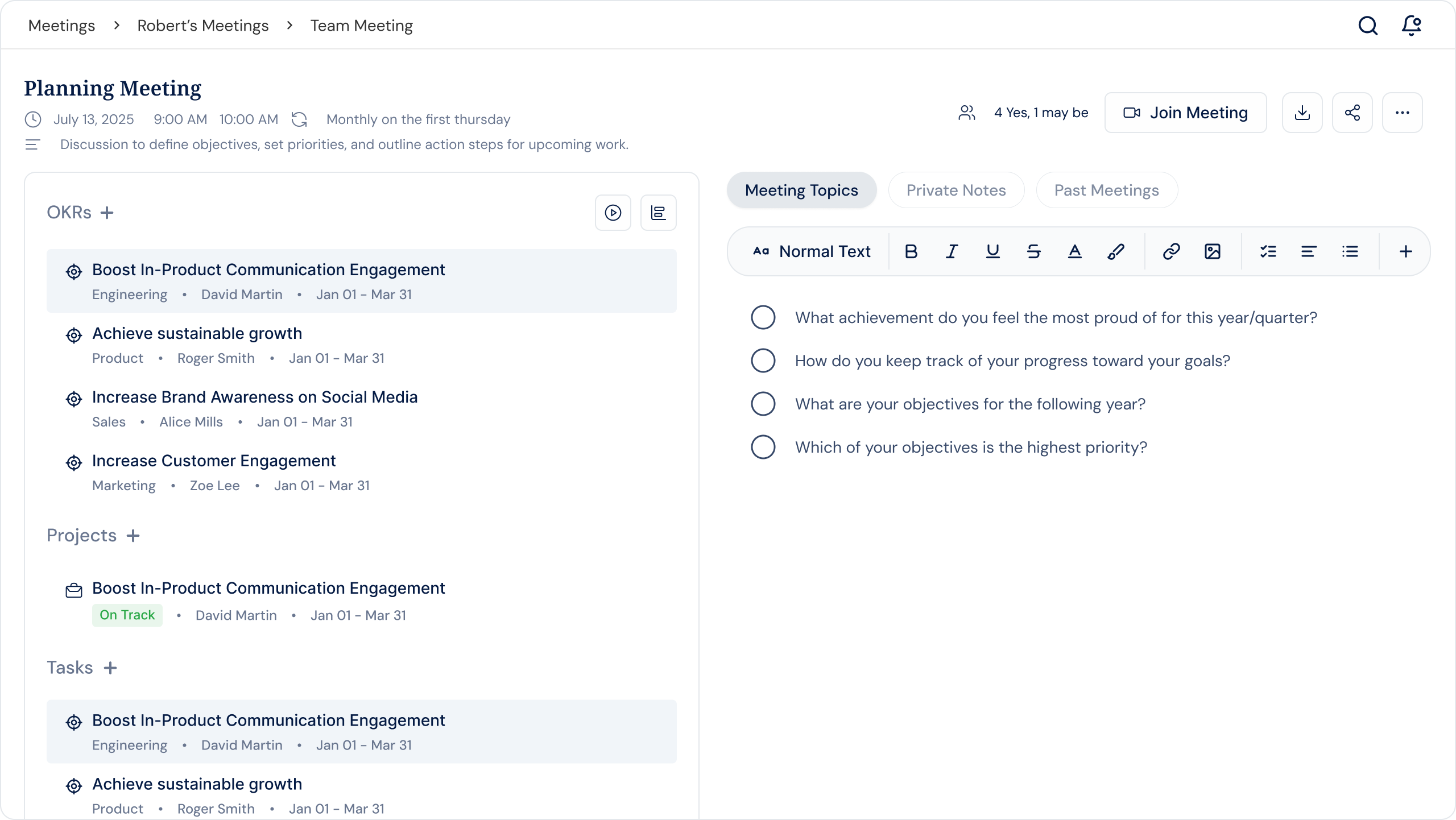Click Team Meeting breadcrumb
1456x820 pixels.
[362, 26]
